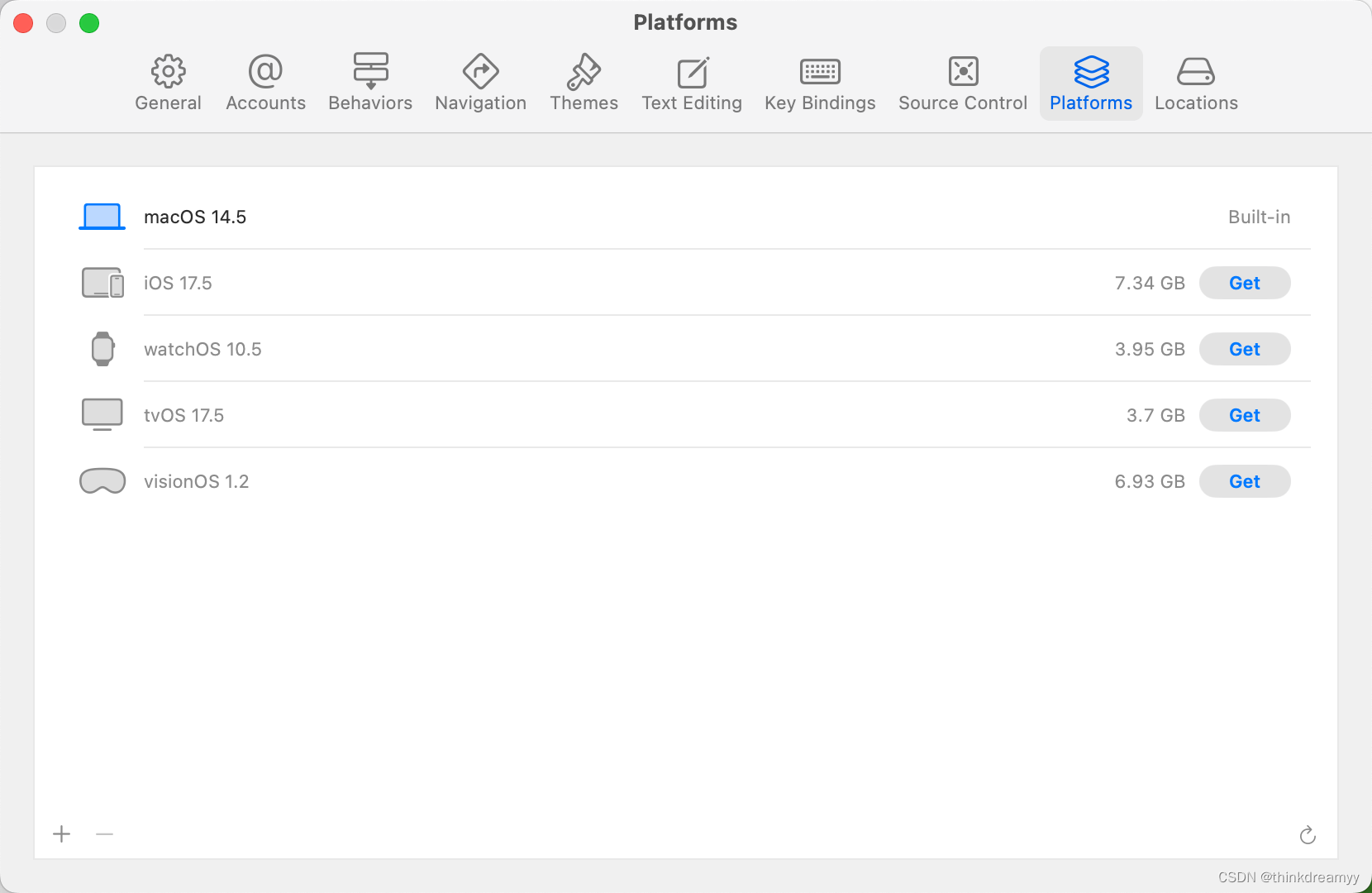Zoom the window with green button
Screen dimensions: 1372x893
89,23
